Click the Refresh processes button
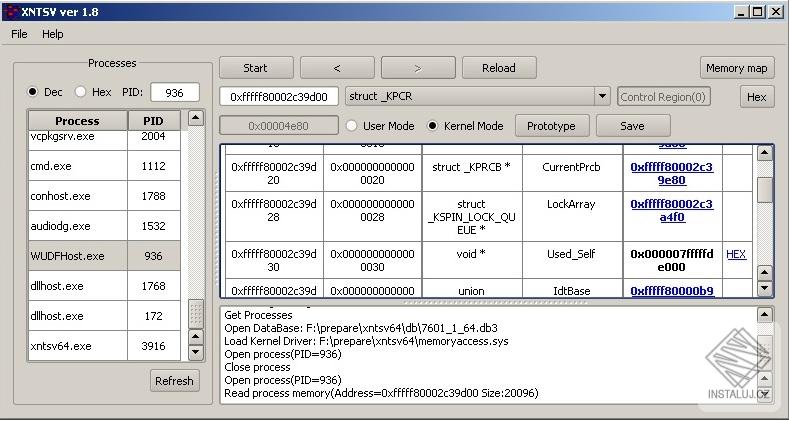Screen dimensions: 789x421 [x=174, y=381]
